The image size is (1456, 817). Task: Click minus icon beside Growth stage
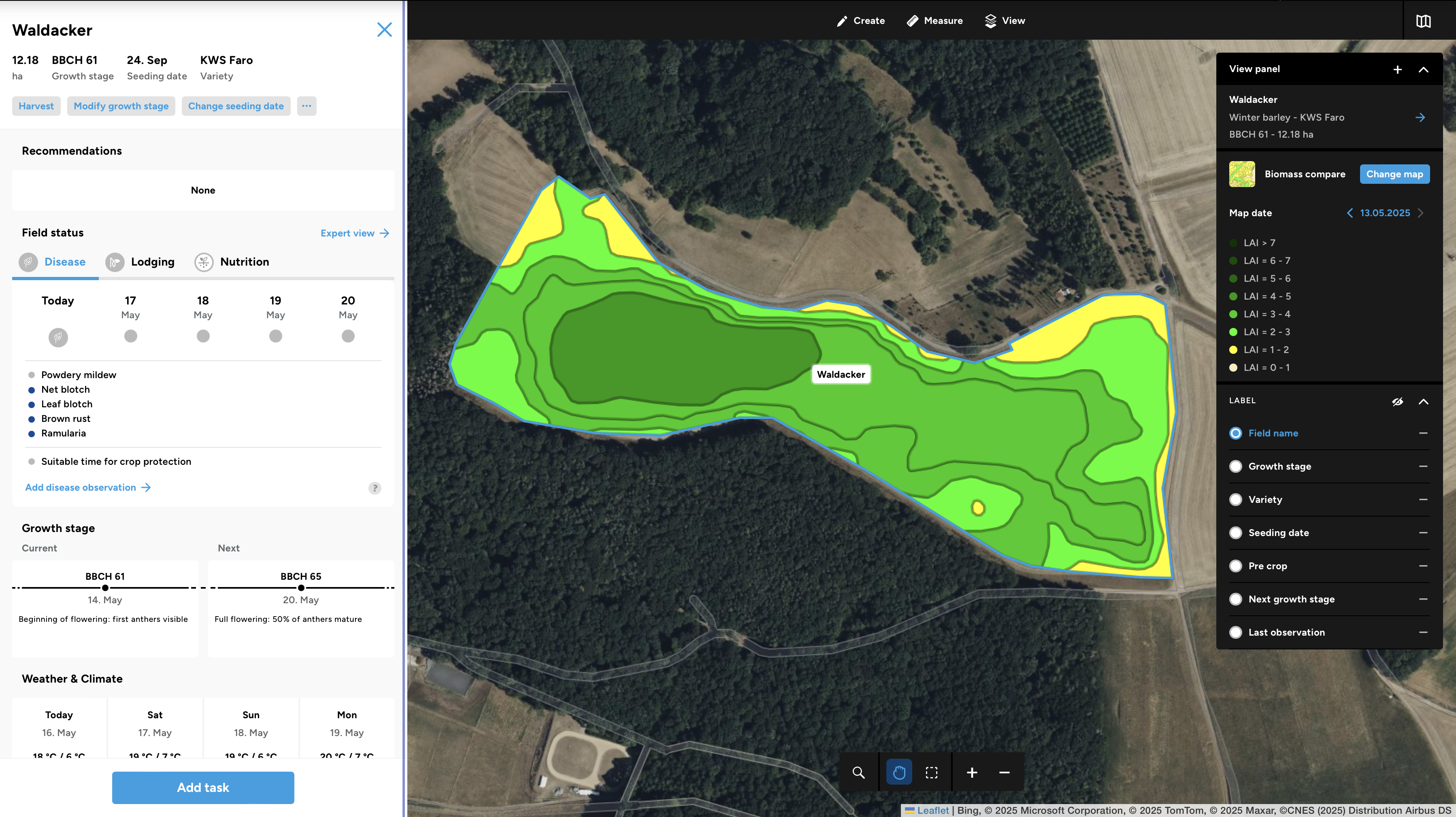point(1423,466)
